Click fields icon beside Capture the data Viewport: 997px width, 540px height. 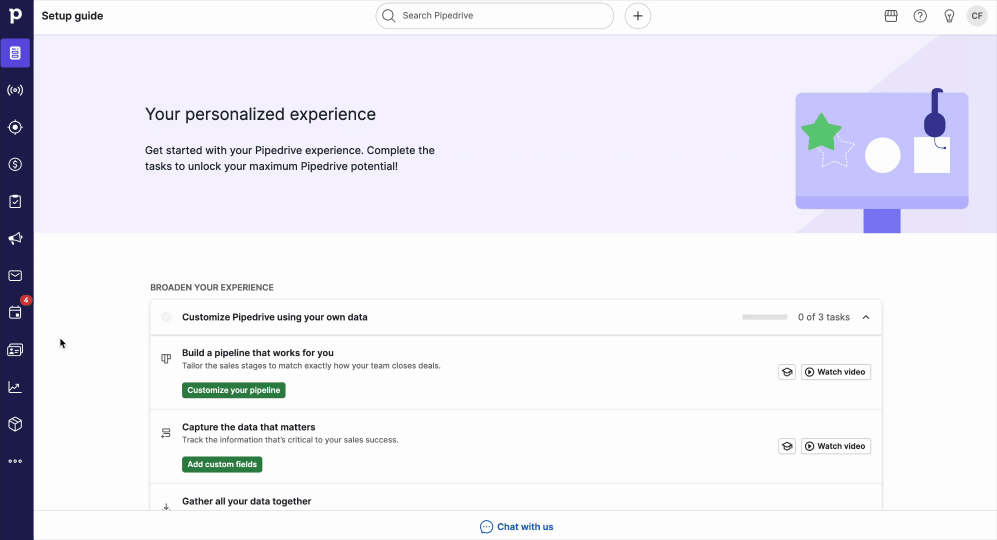[166, 433]
